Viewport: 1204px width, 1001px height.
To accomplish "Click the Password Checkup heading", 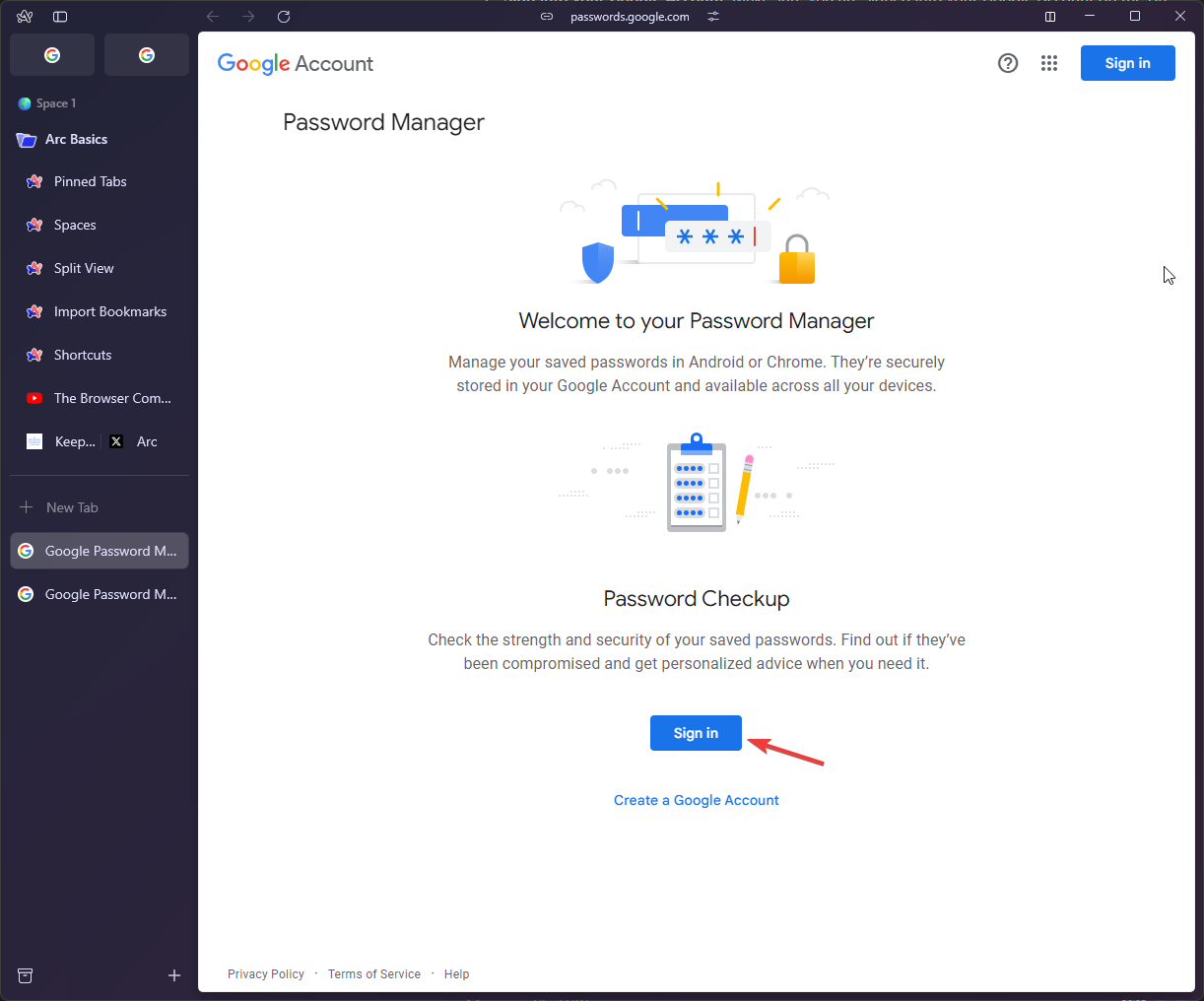I will pos(697,599).
